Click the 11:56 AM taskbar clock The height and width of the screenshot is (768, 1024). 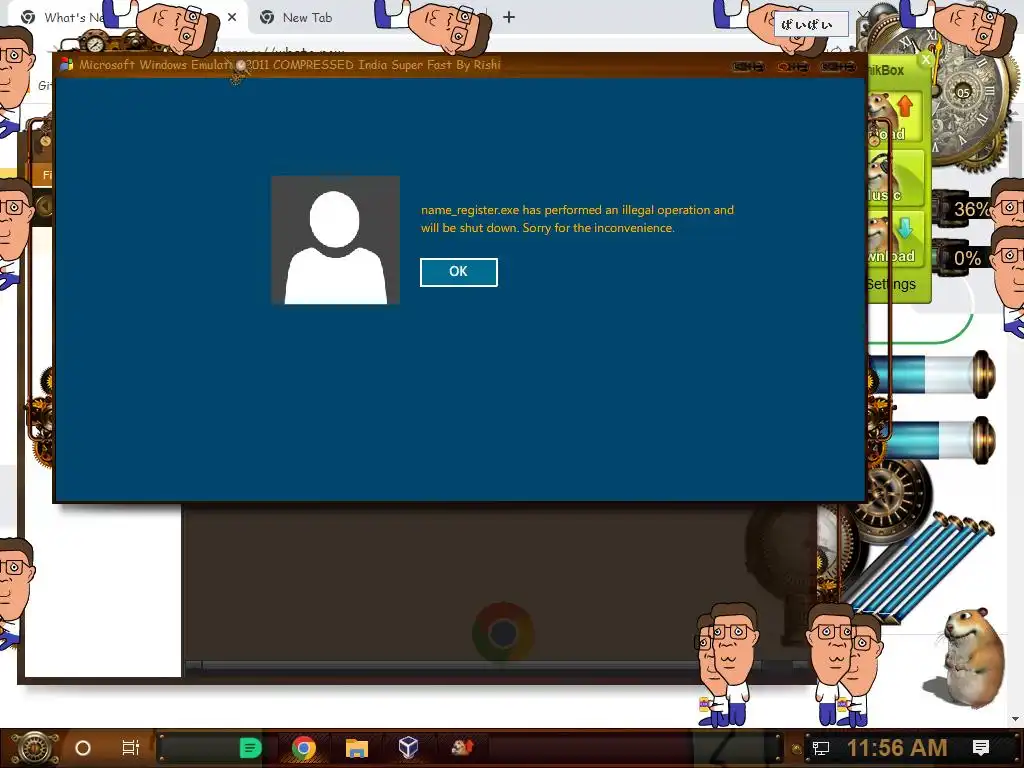tap(897, 748)
